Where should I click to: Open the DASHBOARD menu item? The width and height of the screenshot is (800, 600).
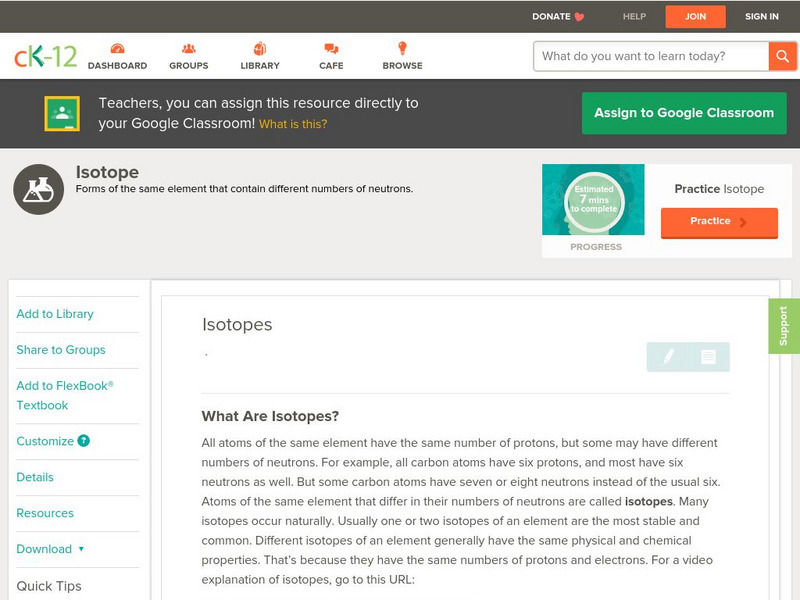117,65
